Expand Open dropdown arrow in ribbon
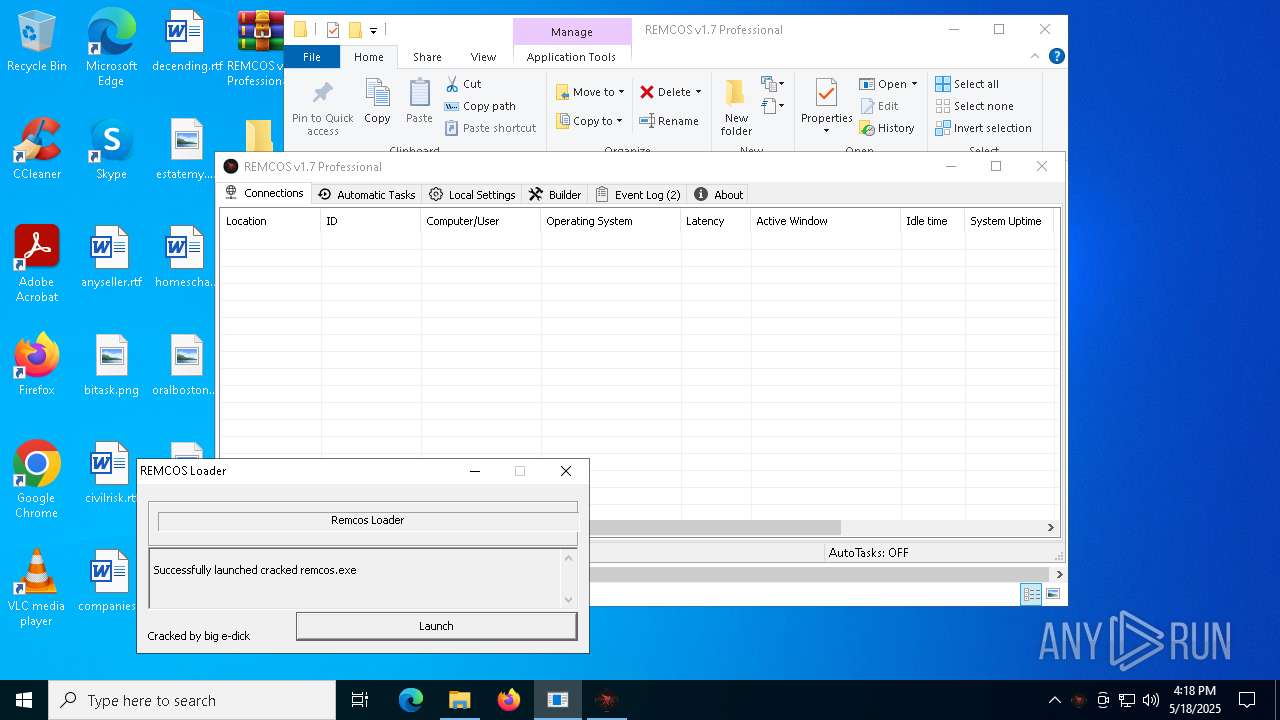Image resolution: width=1280 pixels, height=720 pixels. click(x=914, y=84)
